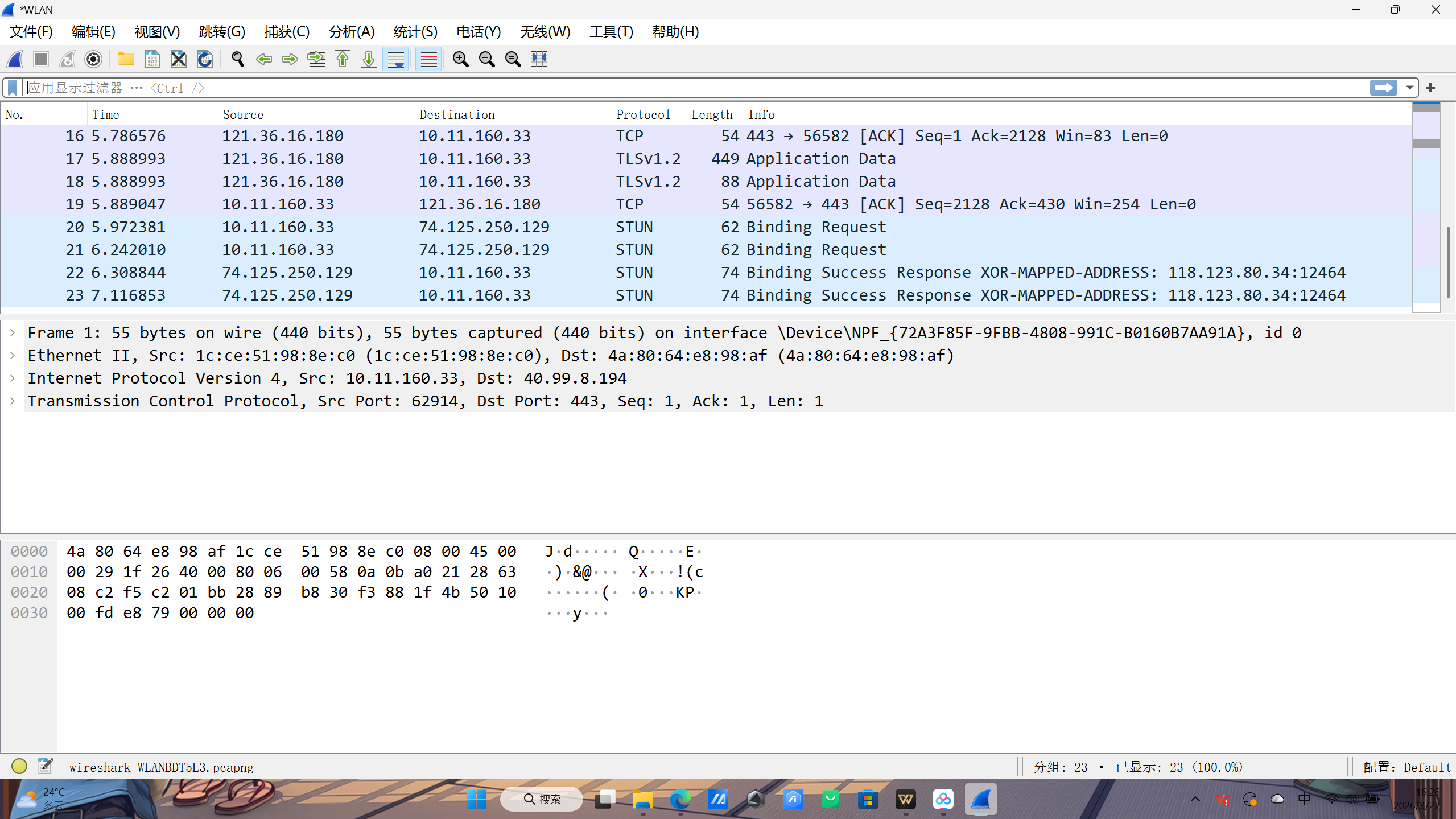
Task: Click in the display filter input field
Action: (683, 88)
